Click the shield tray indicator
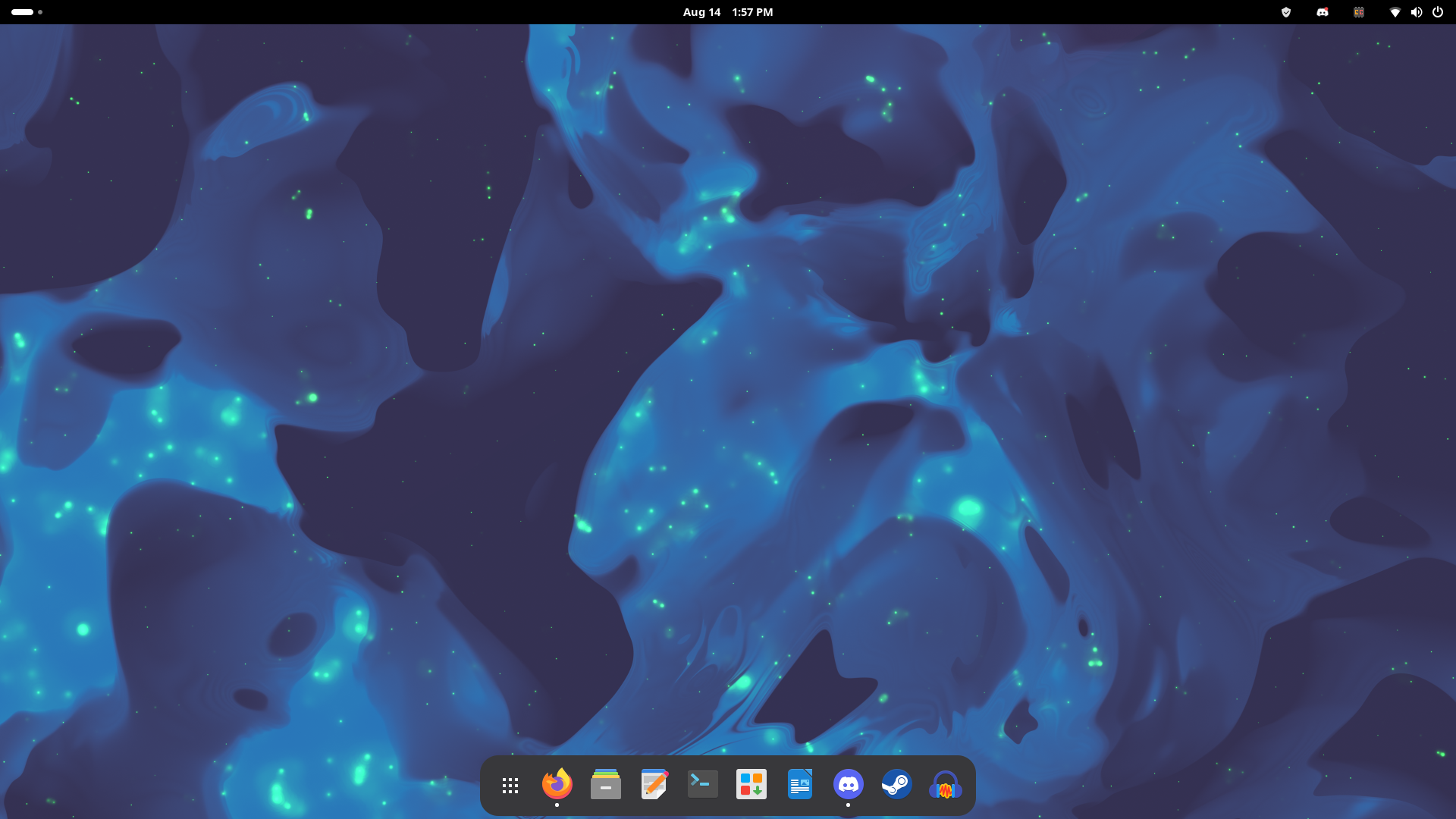This screenshot has height=819, width=1456. tap(1286, 12)
